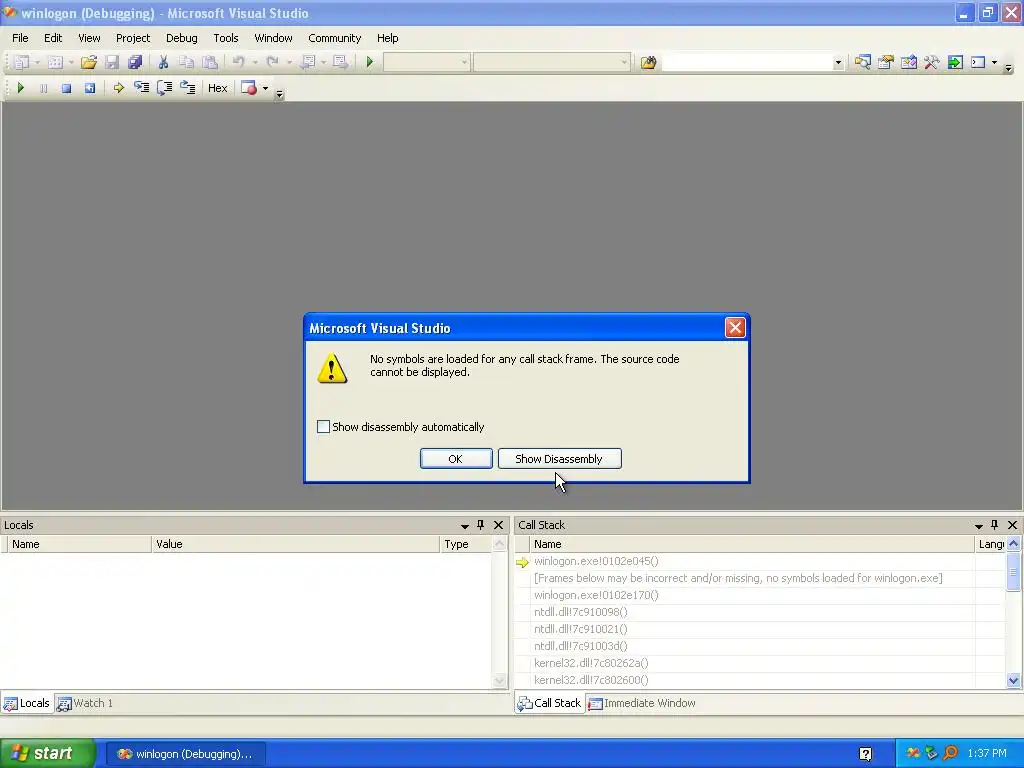Click the Restart debugging icon

(89, 88)
